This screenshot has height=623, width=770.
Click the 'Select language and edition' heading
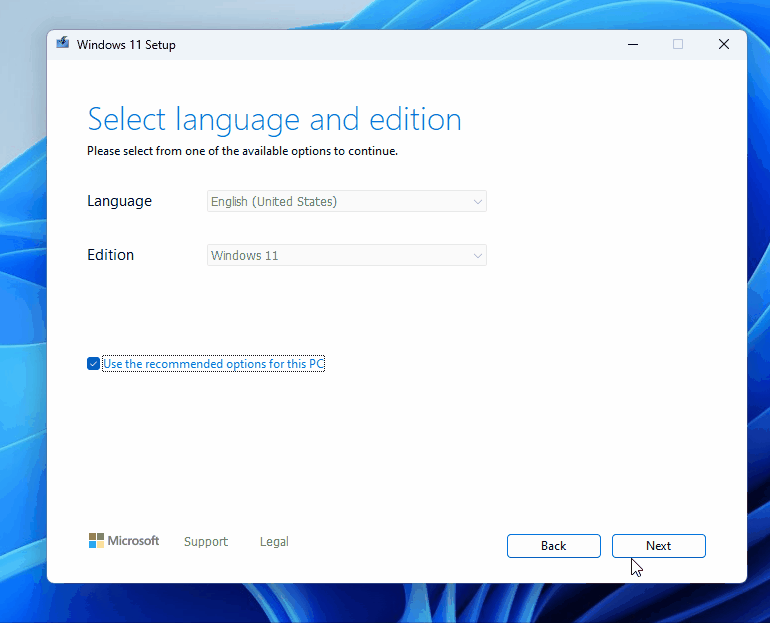275,119
